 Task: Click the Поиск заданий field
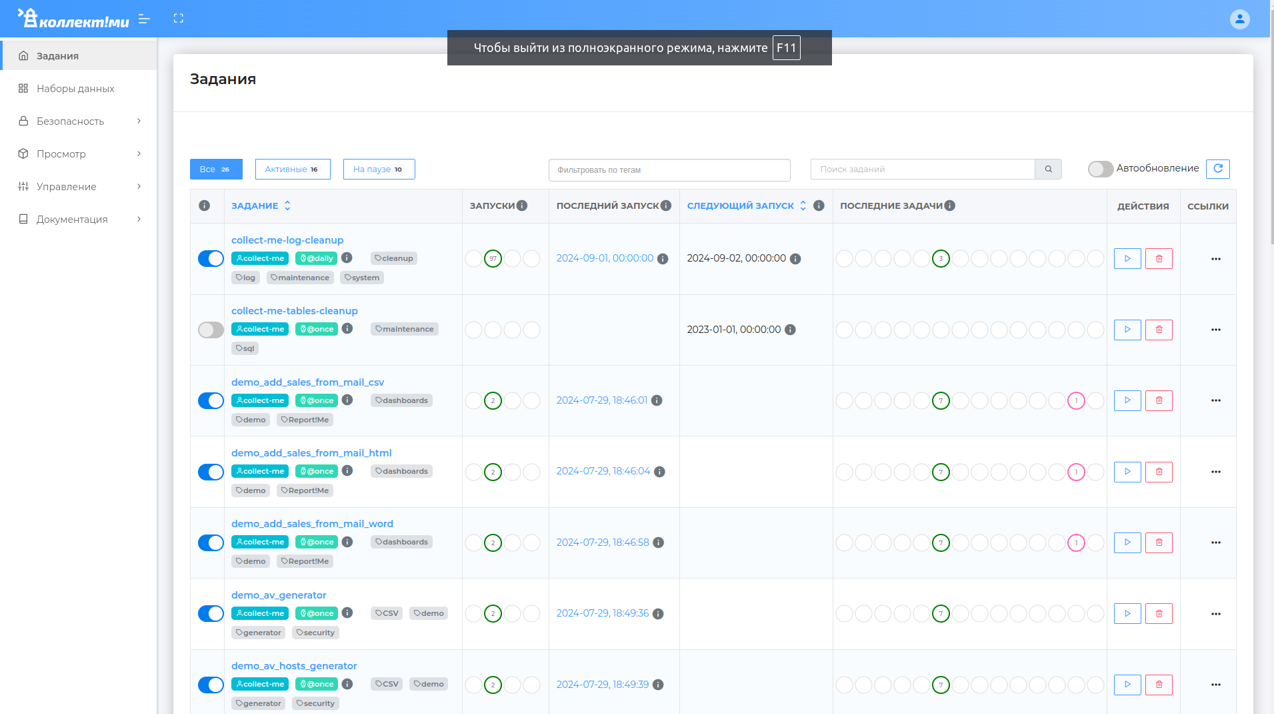[x=923, y=169]
